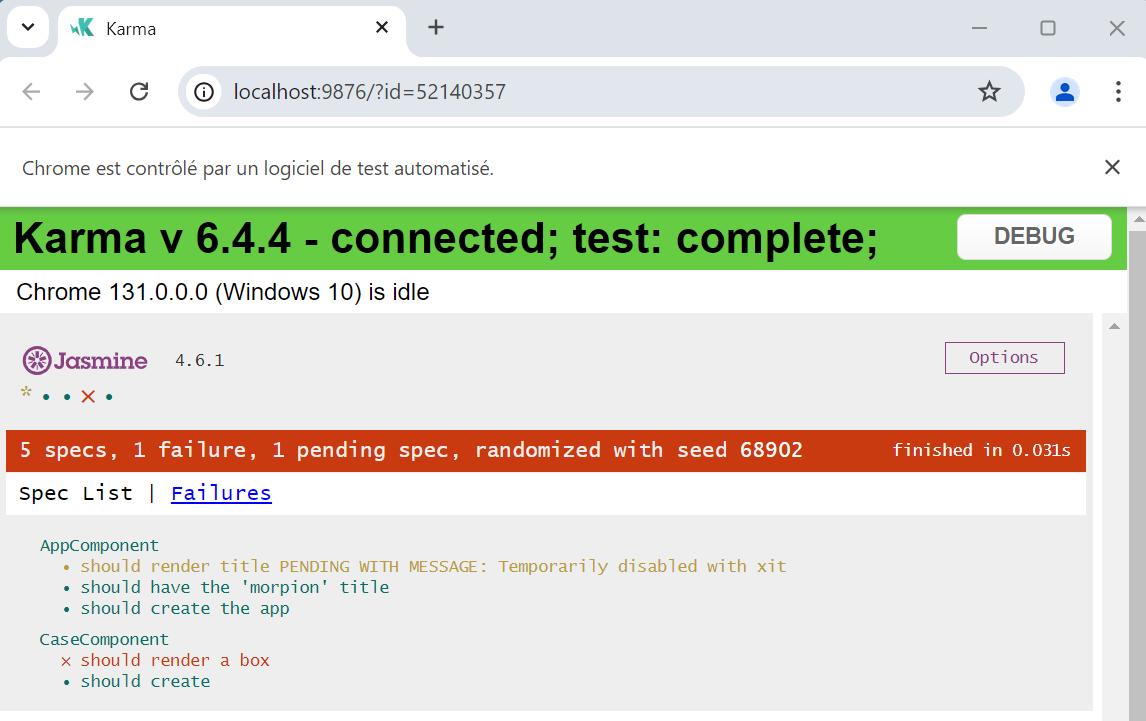This screenshot has height=721, width=1146.
Task: Click the red summary bar with seed 68902
Action: (x=545, y=450)
